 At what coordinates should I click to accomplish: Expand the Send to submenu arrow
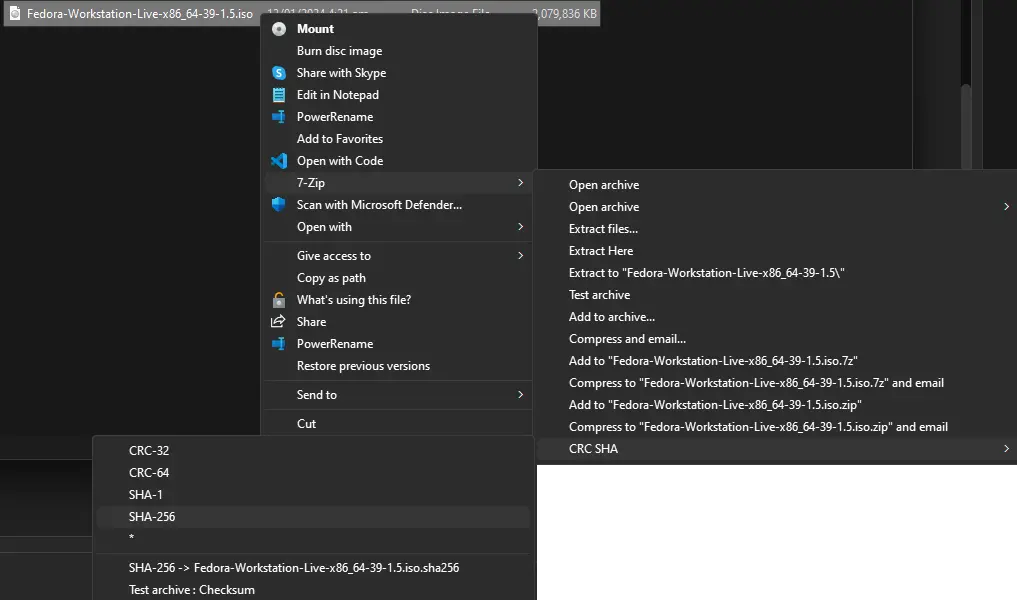click(x=520, y=394)
